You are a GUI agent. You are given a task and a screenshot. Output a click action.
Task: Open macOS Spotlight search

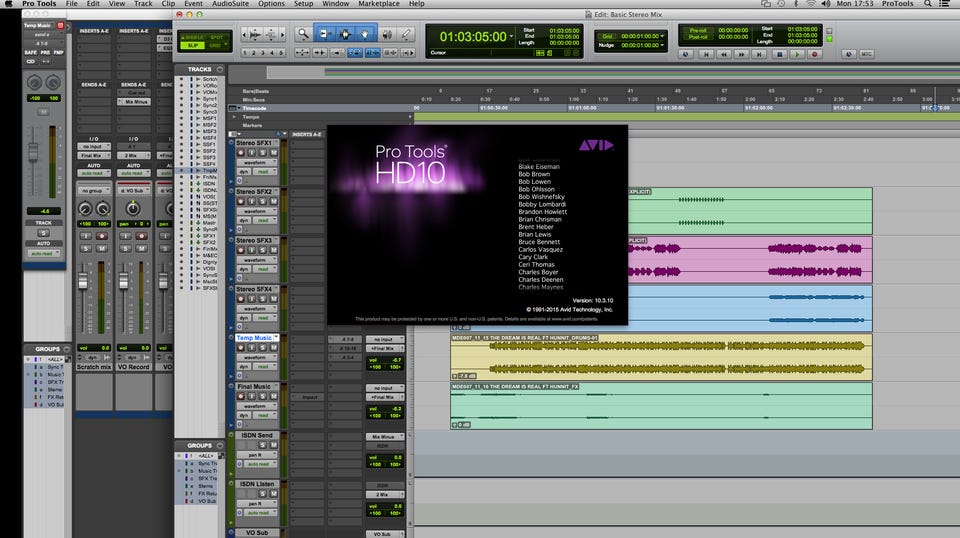pyautogui.click(x=928, y=4)
